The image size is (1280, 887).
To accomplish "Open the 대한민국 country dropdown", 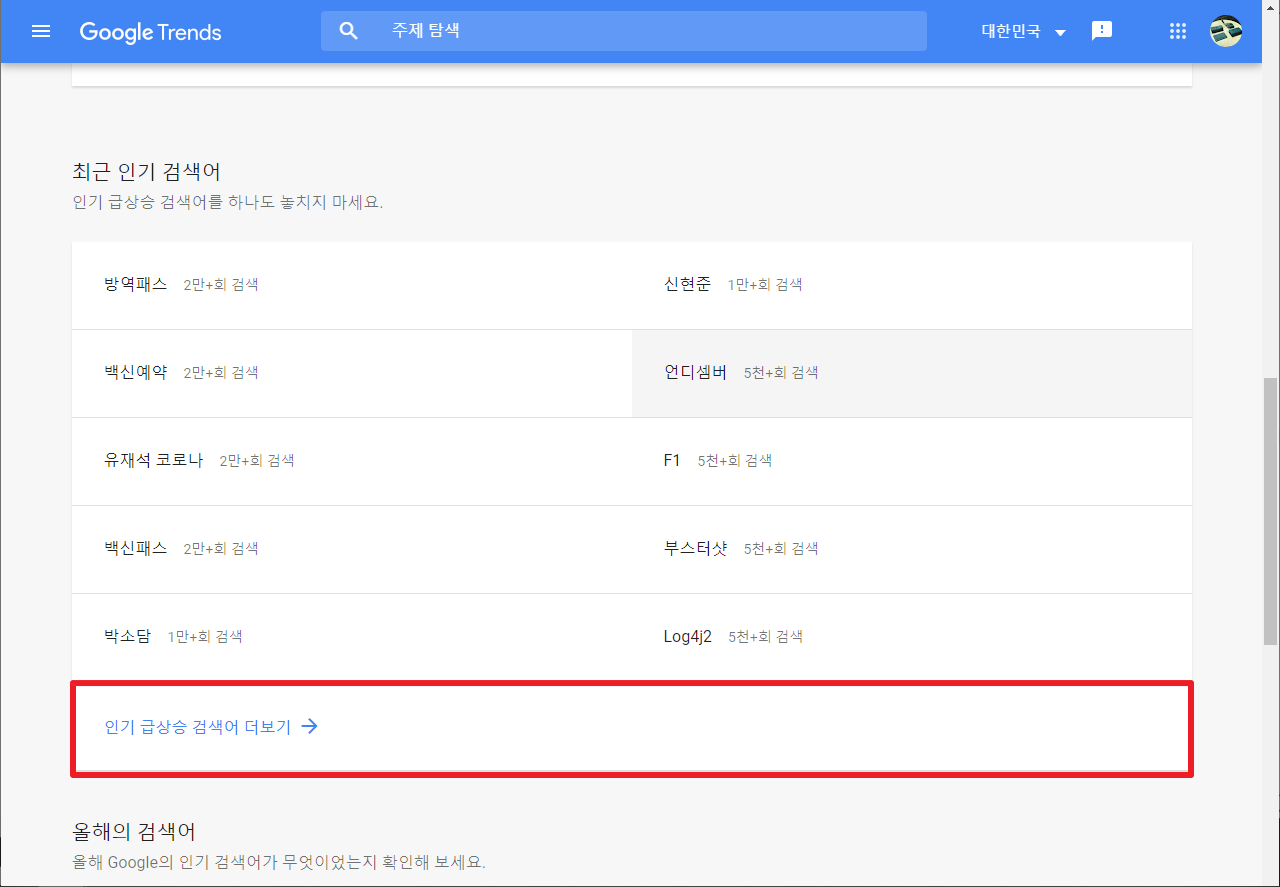I will [1024, 32].
